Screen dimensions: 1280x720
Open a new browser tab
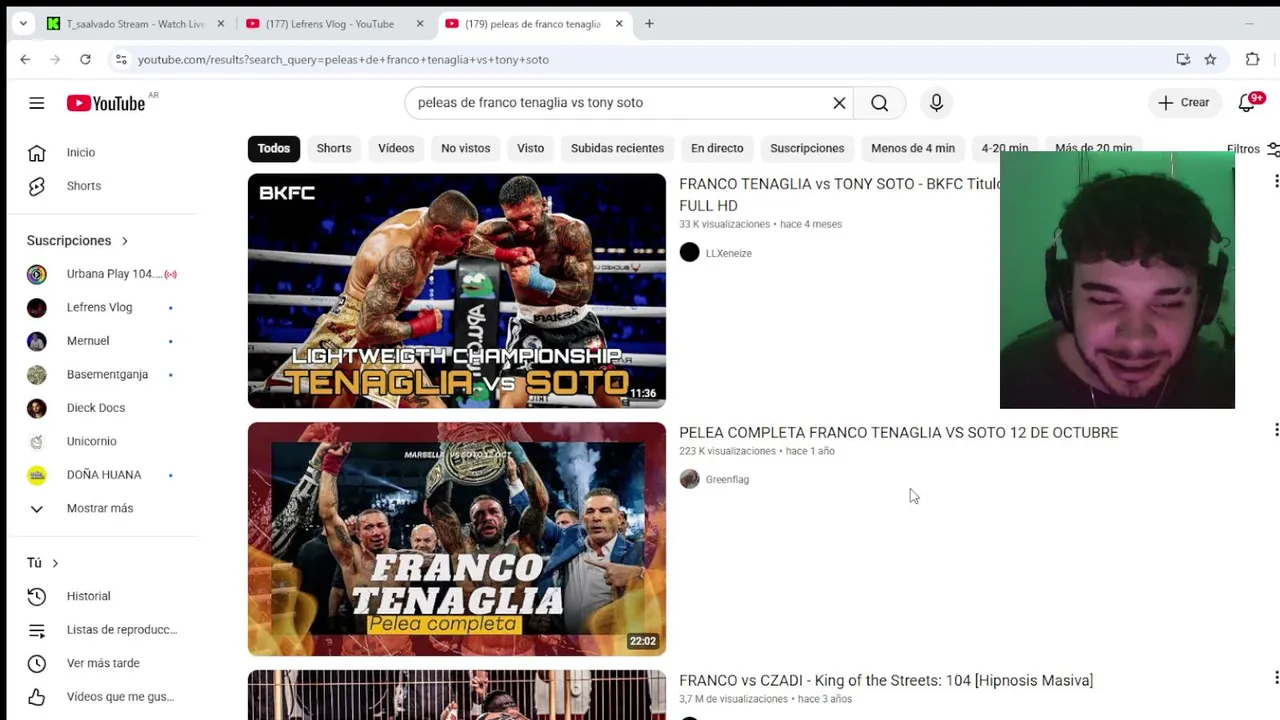(x=649, y=24)
